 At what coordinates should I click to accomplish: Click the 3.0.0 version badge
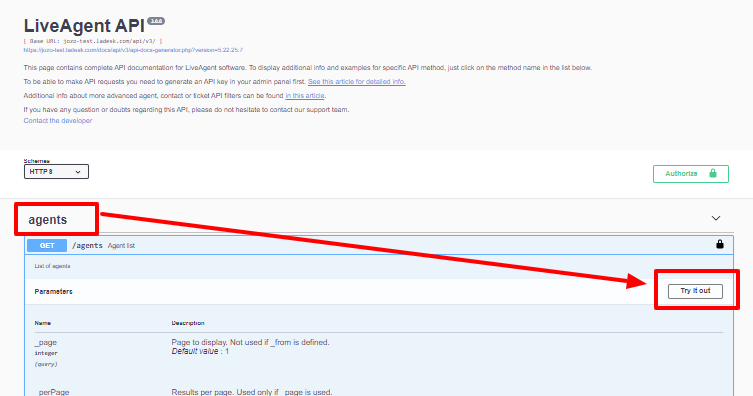coord(156,21)
